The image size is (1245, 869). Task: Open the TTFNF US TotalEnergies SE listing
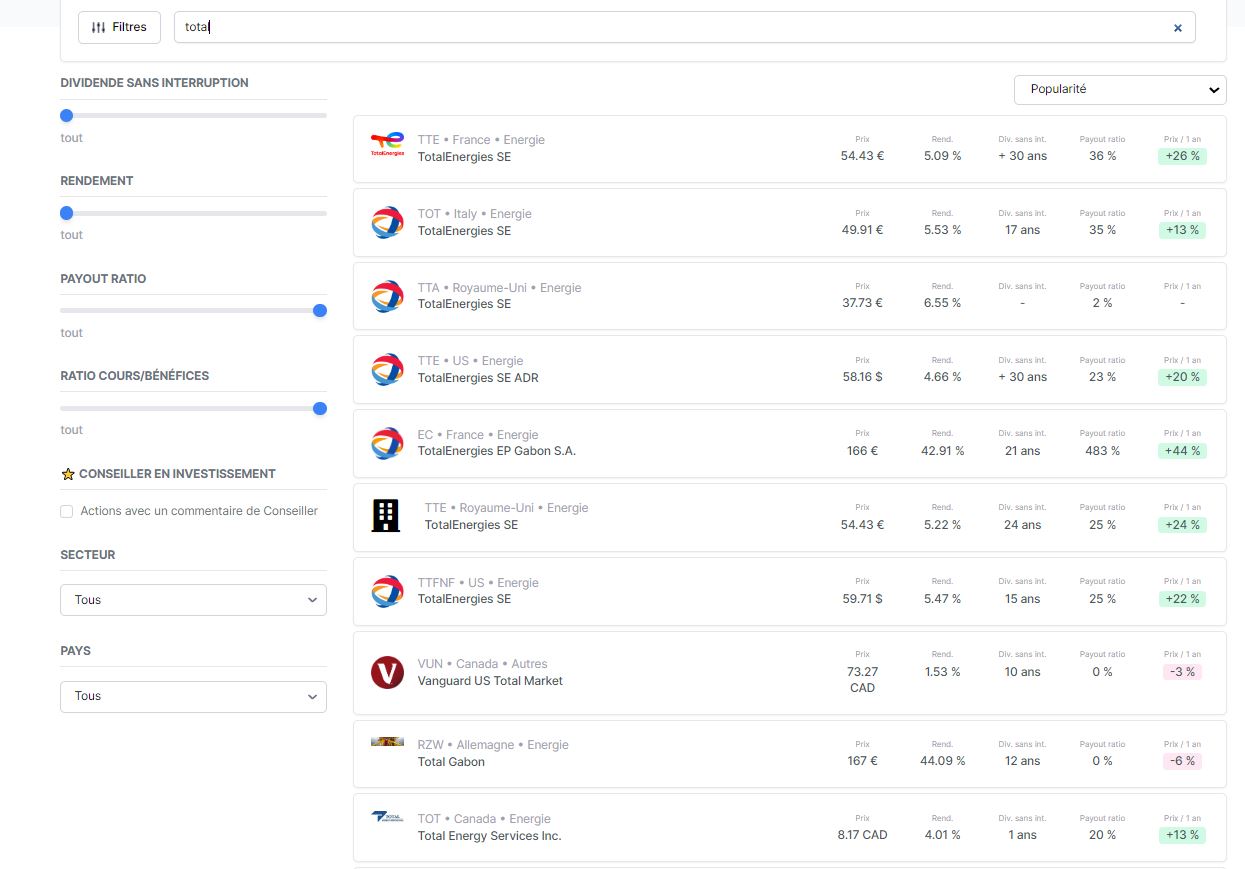pyautogui.click(x=789, y=591)
